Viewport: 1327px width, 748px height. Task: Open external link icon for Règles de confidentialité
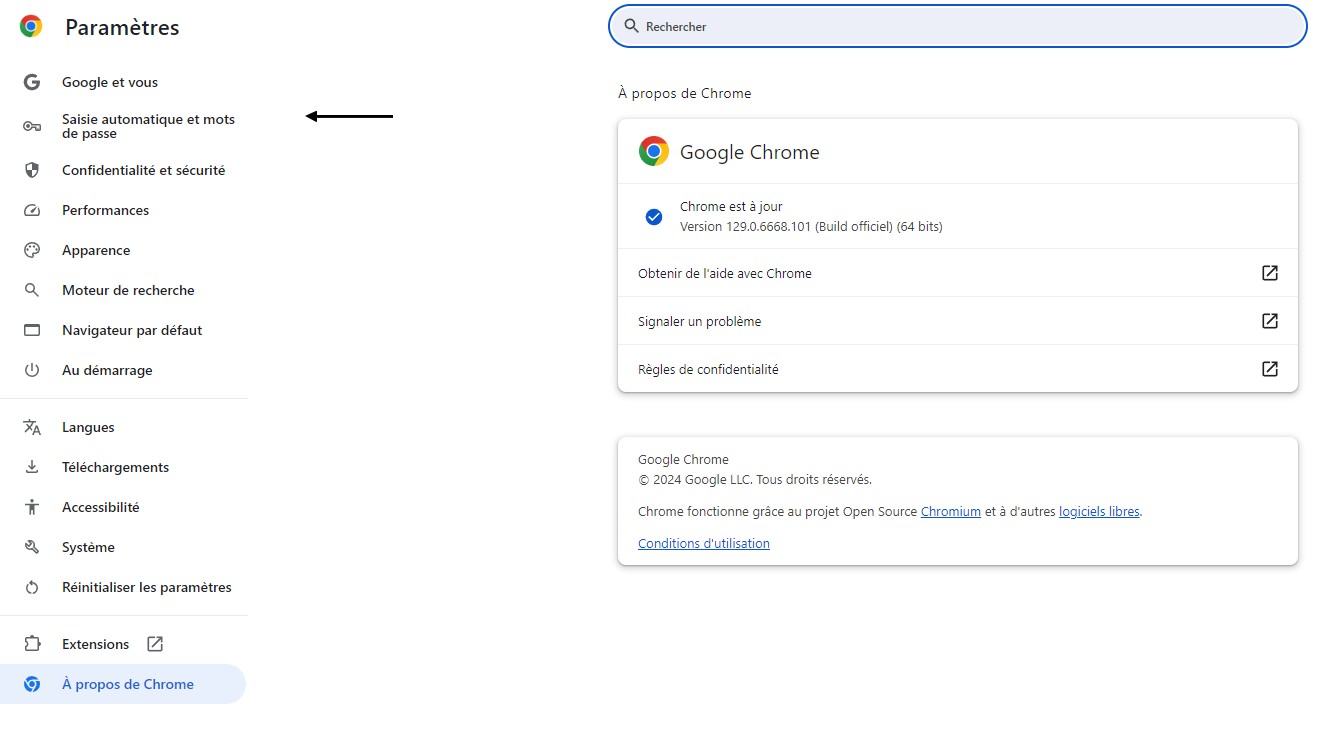pyautogui.click(x=1270, y=369)
